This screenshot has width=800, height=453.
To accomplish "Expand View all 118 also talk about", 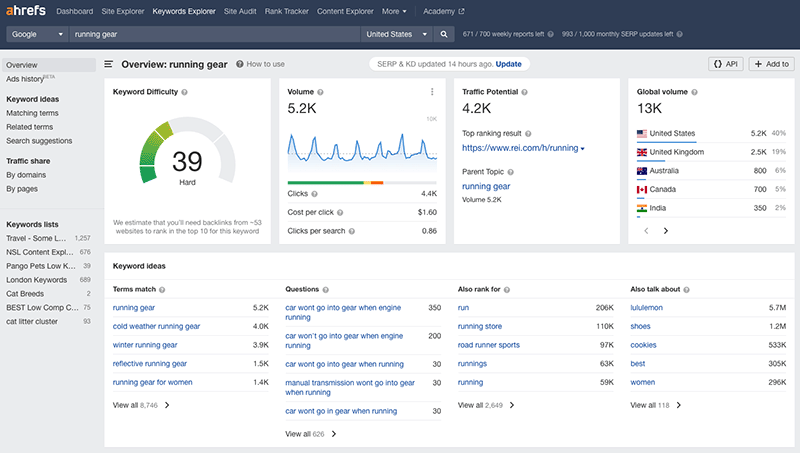I will (656, 405).
